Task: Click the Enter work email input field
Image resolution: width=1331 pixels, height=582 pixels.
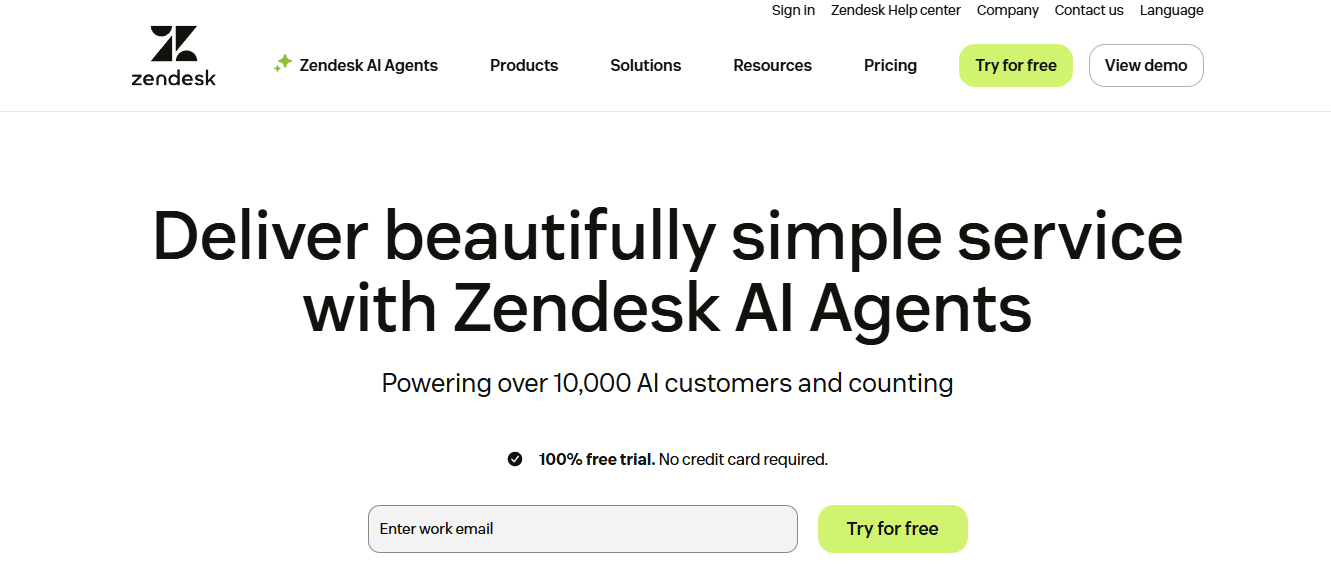Action: [x=583, y=529]
